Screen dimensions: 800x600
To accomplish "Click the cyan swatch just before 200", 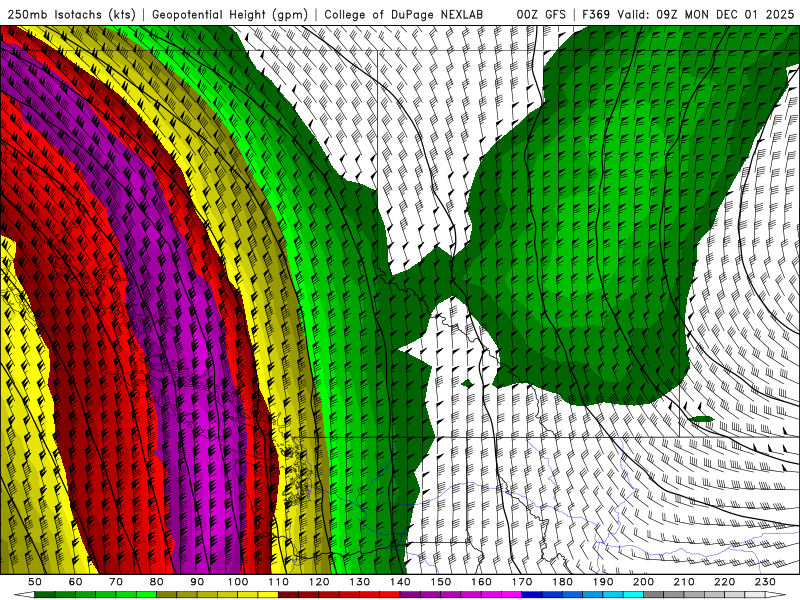I will click(633, 595).
